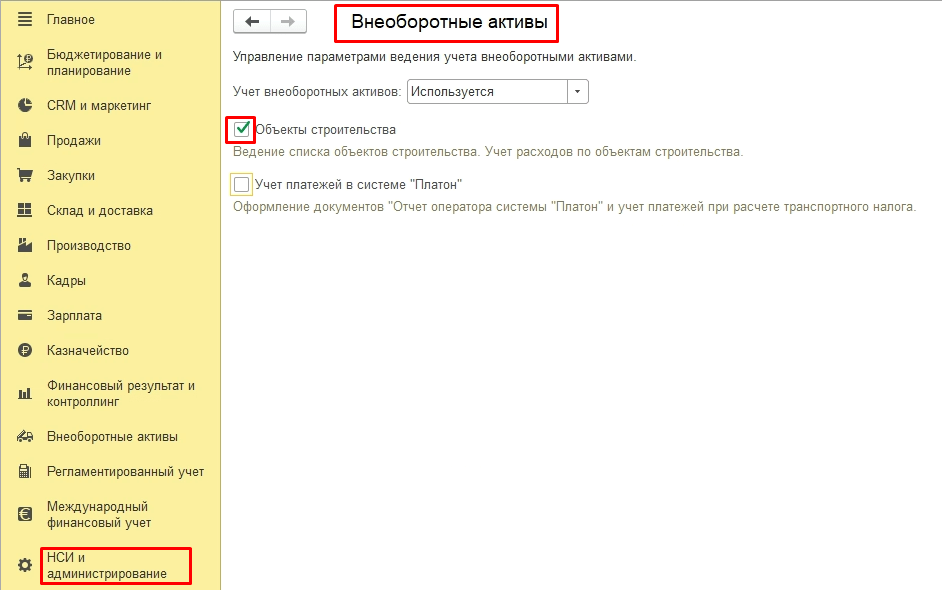Click the Регламентированный учет calculator icon
942x590 pixels.
pyautogui.click(x=25, y=471)
